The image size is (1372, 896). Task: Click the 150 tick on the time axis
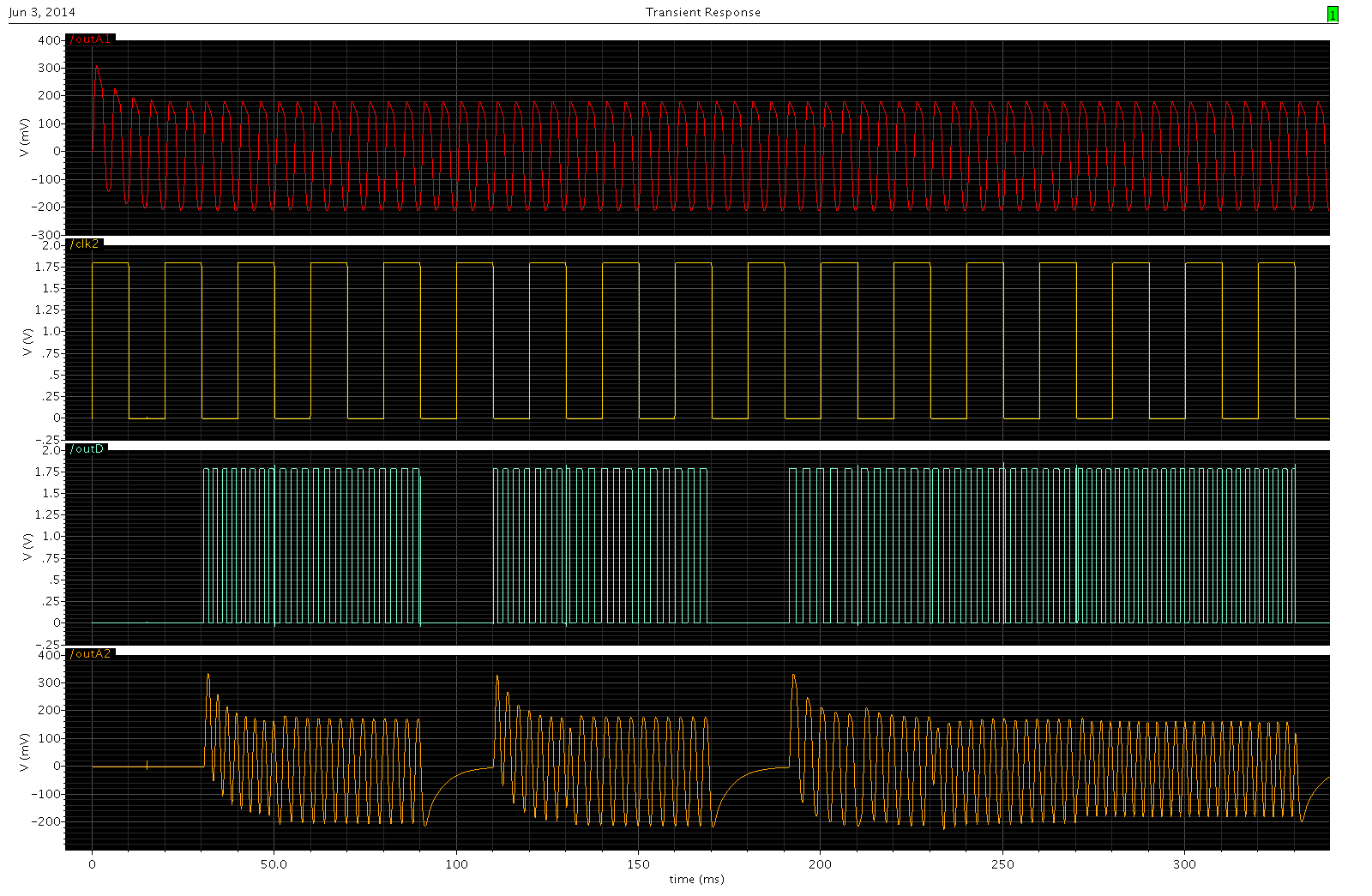point(638,864)
